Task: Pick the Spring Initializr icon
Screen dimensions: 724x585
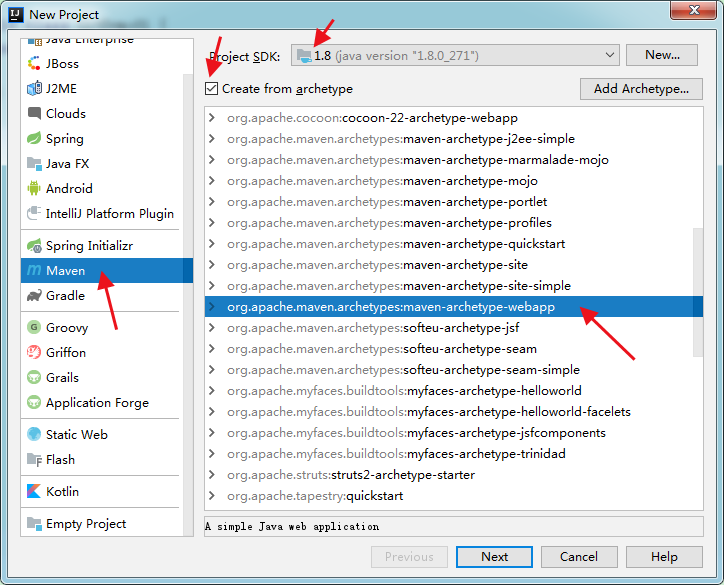Action: click(34, 245)
